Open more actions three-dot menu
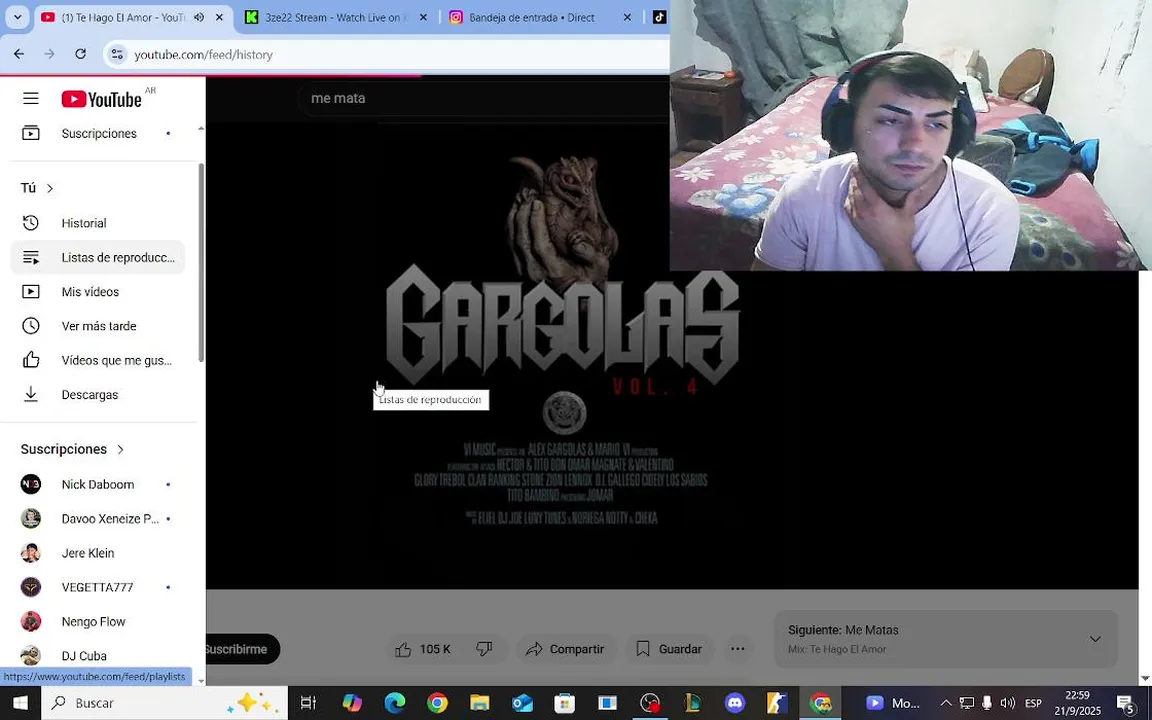 738,649
